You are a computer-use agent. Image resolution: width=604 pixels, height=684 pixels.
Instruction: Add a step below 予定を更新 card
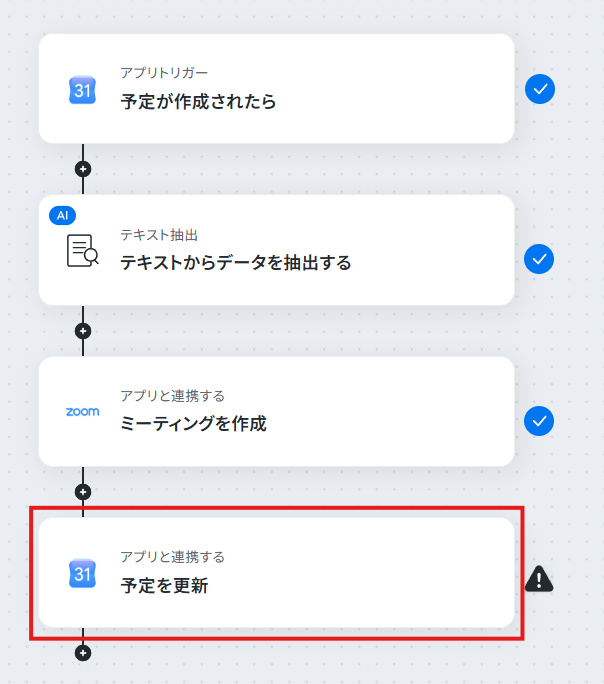[83, 653]
